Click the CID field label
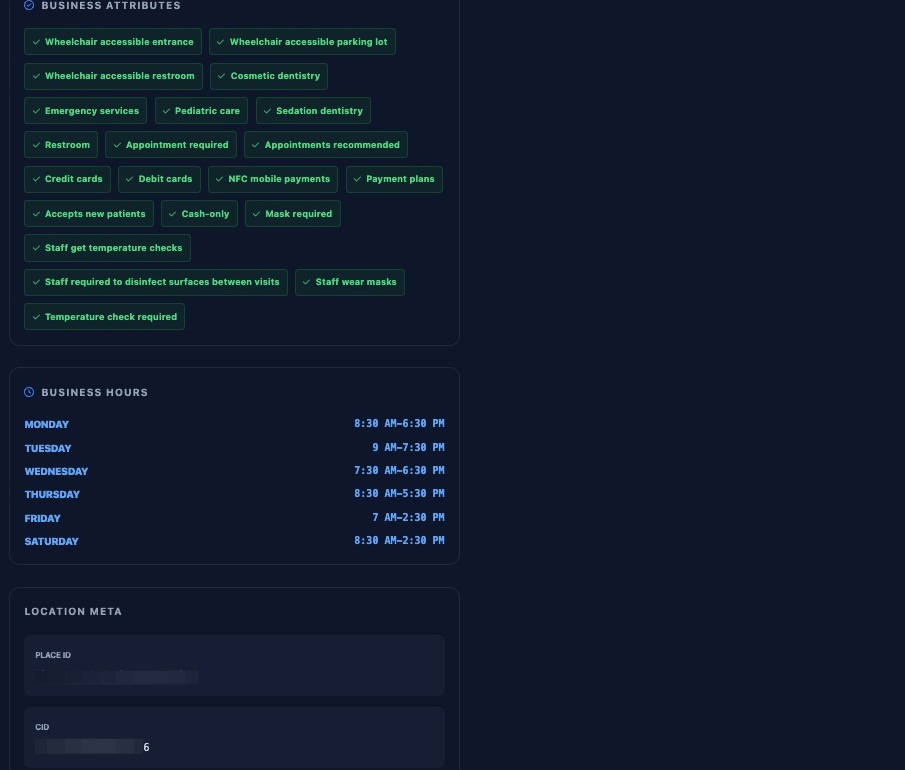The width and height of the screenshot is (905, 770). [42, 727]
